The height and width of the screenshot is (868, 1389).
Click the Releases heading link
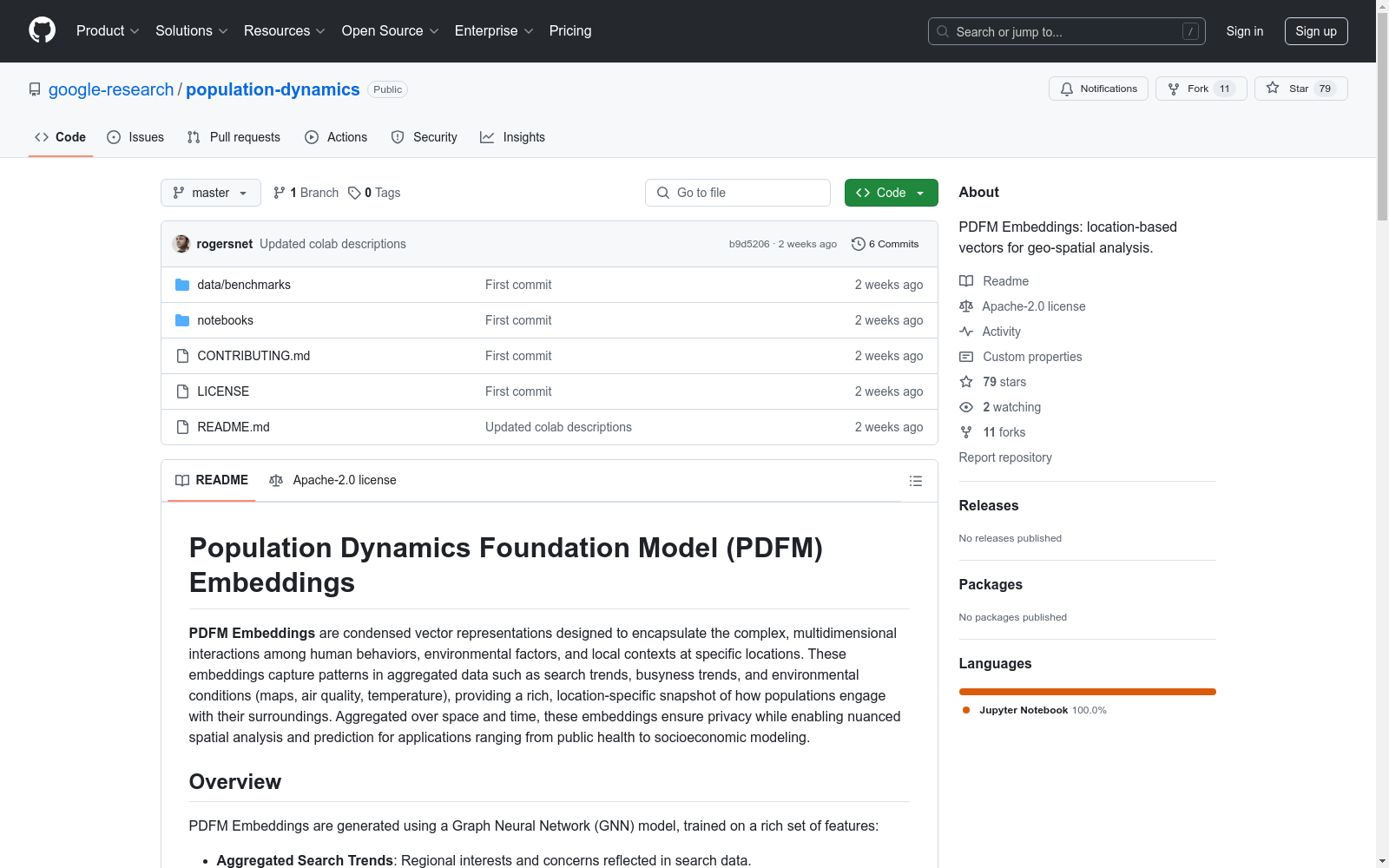click(x=989, y=505)
